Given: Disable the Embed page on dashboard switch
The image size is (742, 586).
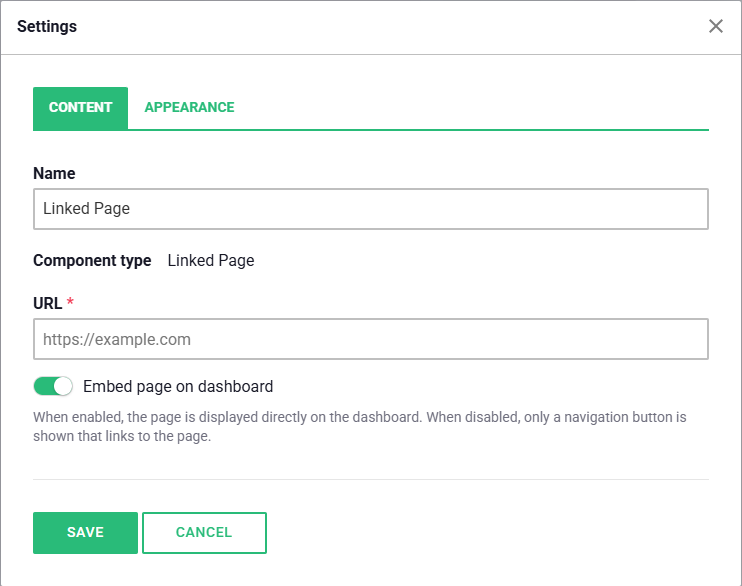Looking at the screenshot, I should point(53,386).
